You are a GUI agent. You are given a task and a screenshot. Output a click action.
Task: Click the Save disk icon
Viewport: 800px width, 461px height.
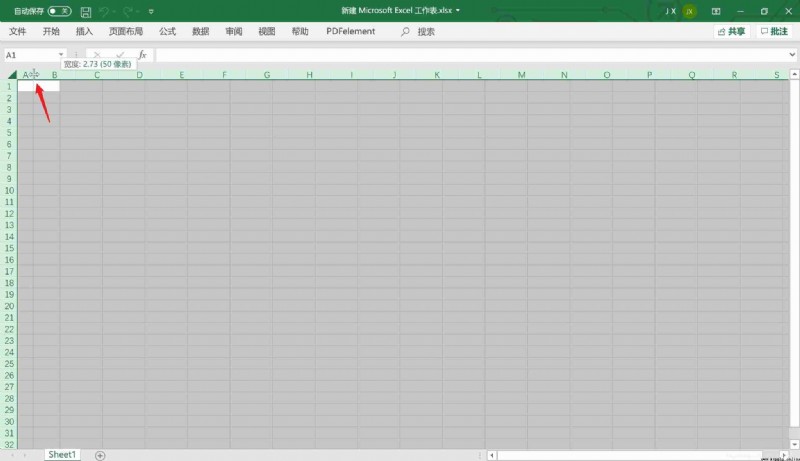pos(86,11)
